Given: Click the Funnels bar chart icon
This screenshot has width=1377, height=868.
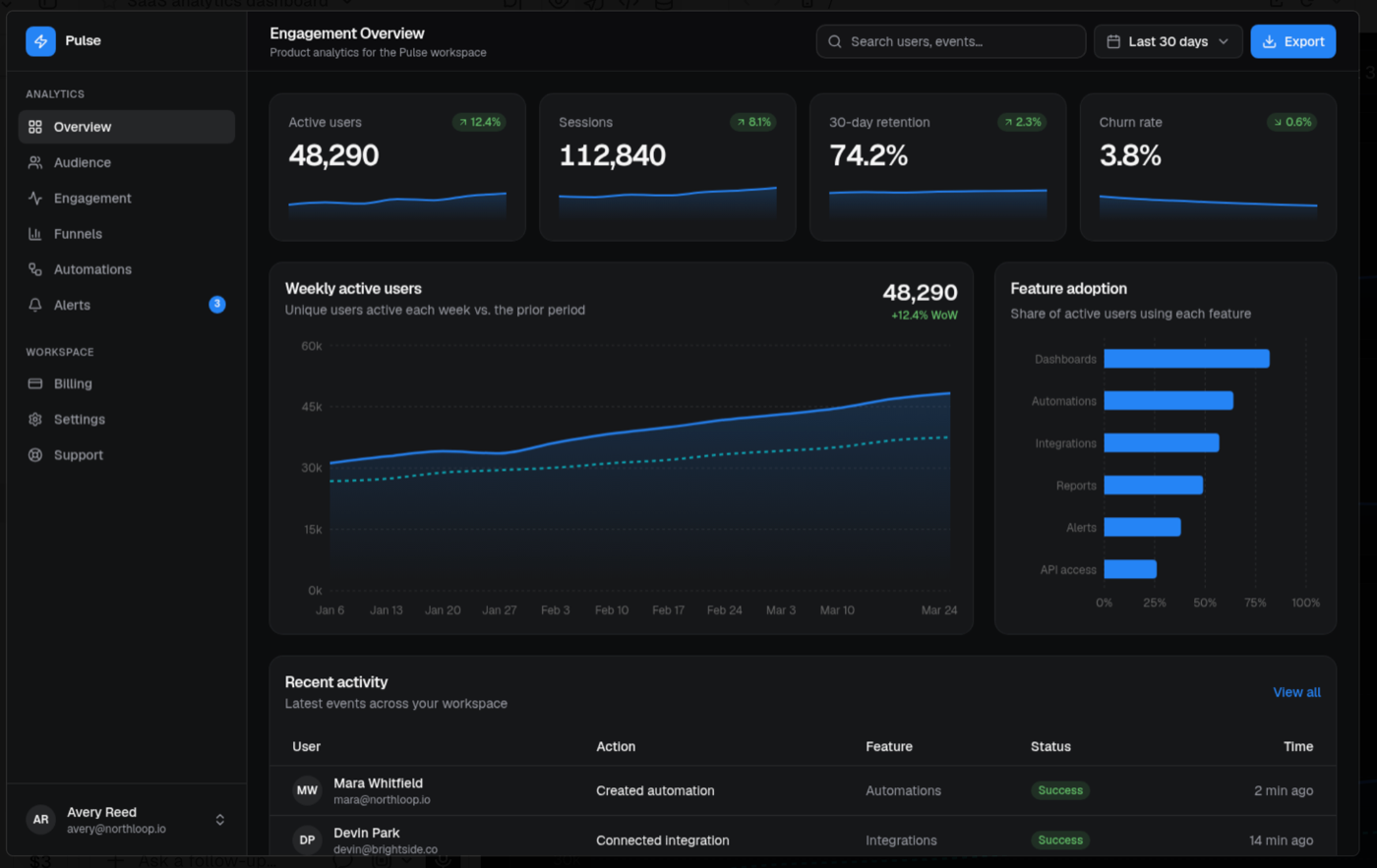Looking at the screenshot, I should pyautogui.click(x=35, y=234).
